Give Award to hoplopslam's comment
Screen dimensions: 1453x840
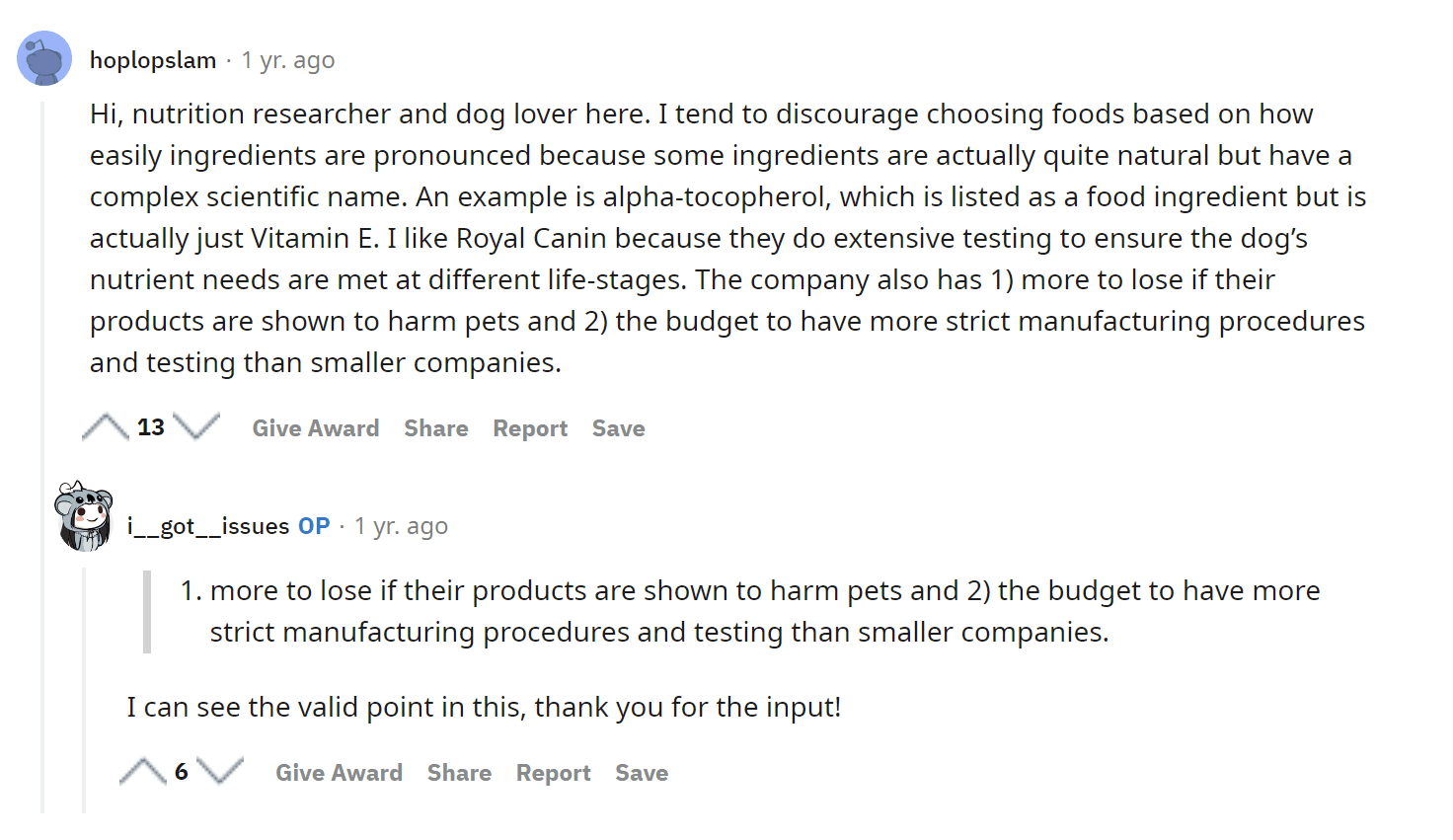tap(316, 428)
